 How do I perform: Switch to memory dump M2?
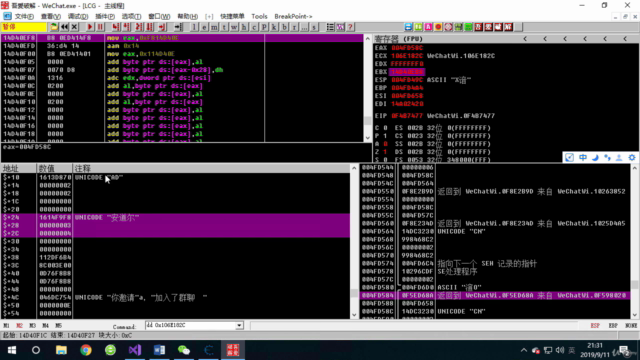click(x=19, y=326)
